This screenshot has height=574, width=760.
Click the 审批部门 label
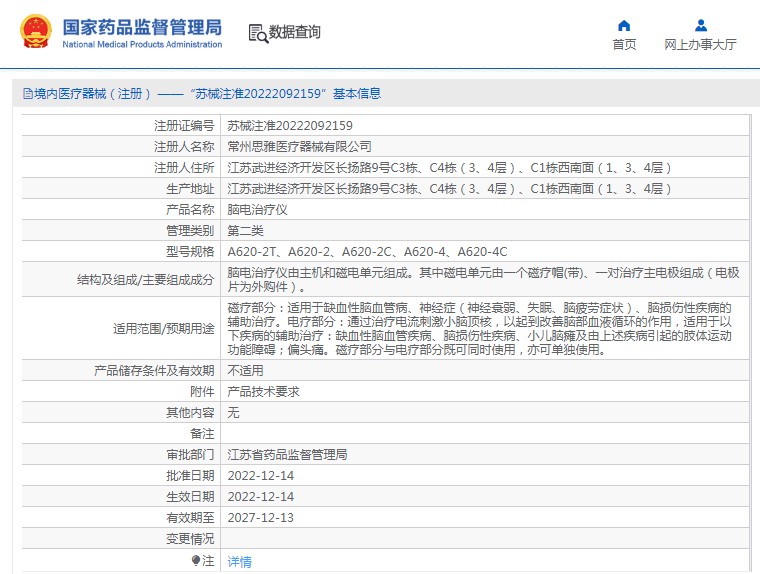(190, 454)
